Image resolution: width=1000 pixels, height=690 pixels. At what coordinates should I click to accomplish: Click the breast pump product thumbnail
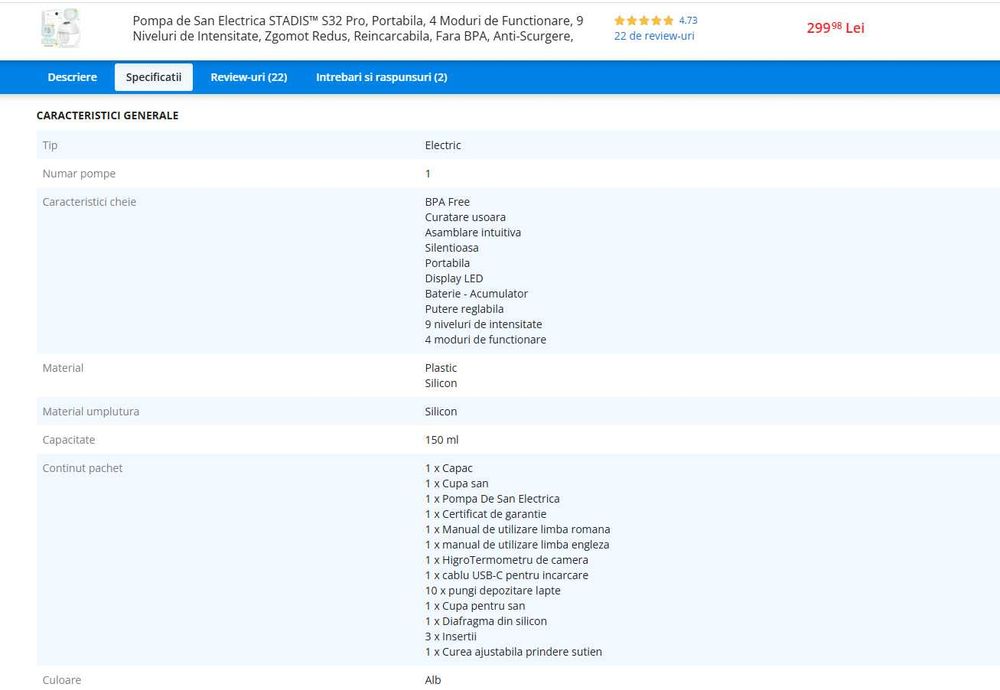click(61, 28)
